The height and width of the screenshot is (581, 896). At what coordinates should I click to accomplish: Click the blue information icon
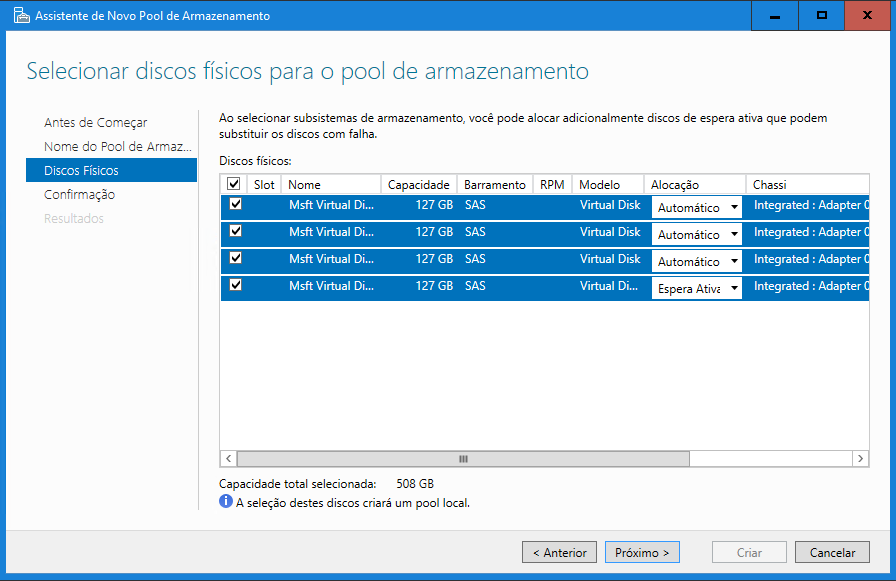(226, 502)
